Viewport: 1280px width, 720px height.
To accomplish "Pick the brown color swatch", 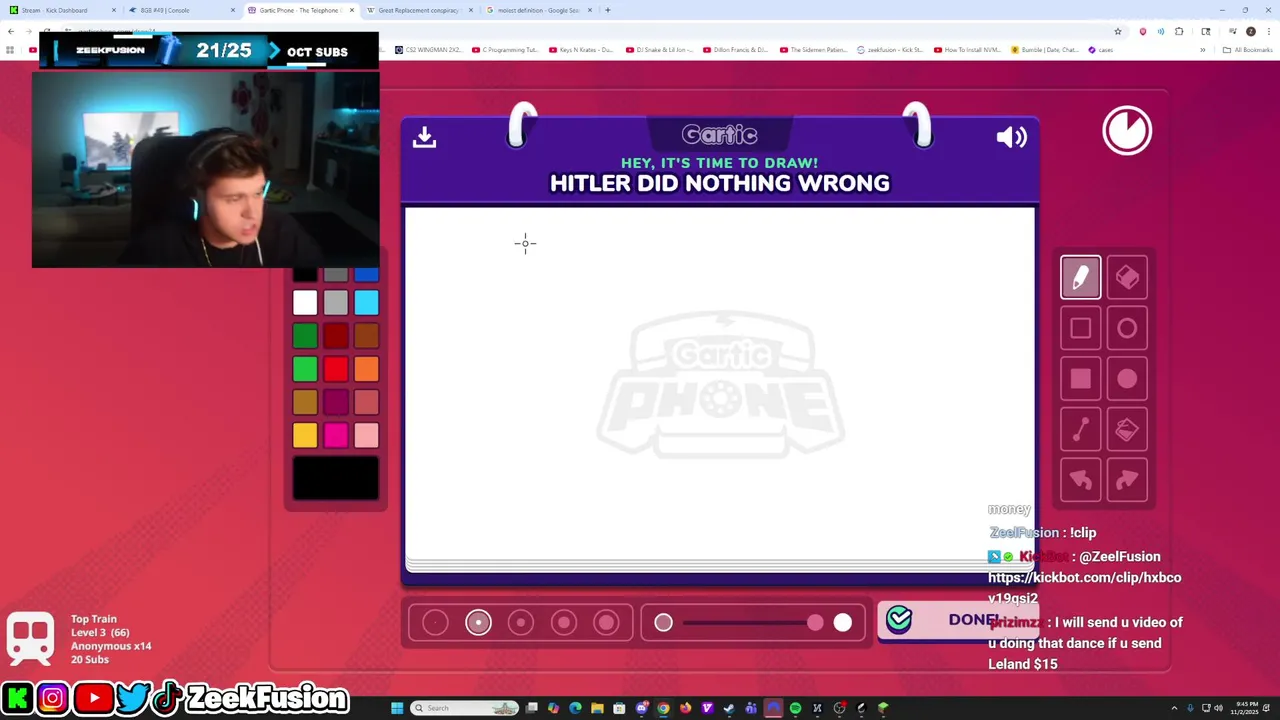I will click(366, 336).
